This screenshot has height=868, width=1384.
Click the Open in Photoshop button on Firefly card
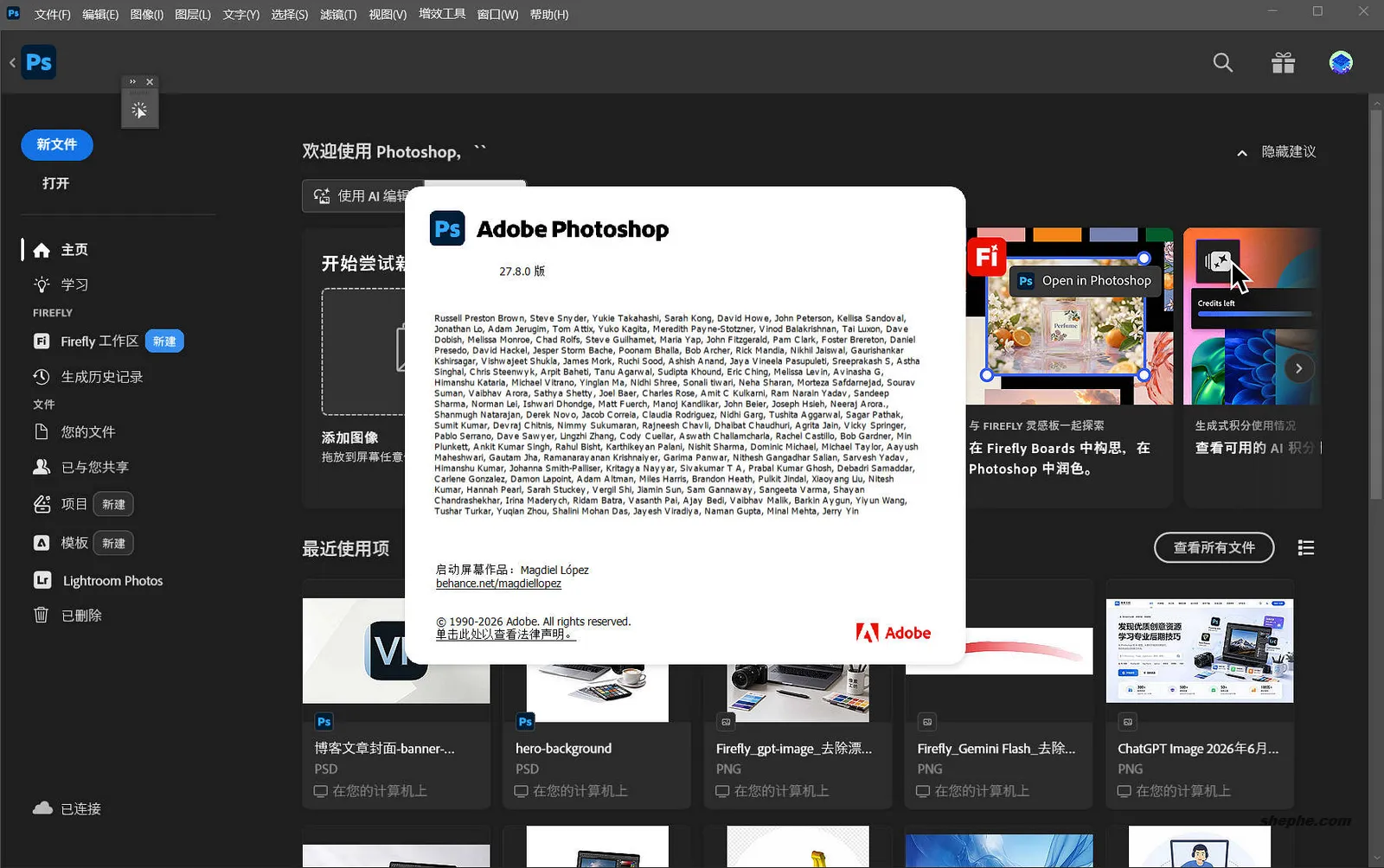1086,281
